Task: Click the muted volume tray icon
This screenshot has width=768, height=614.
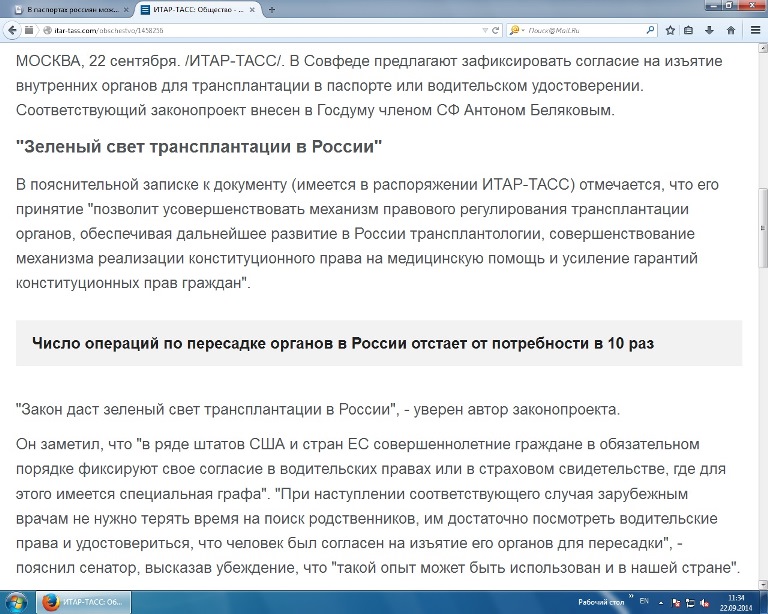Action: coord(704,603)
